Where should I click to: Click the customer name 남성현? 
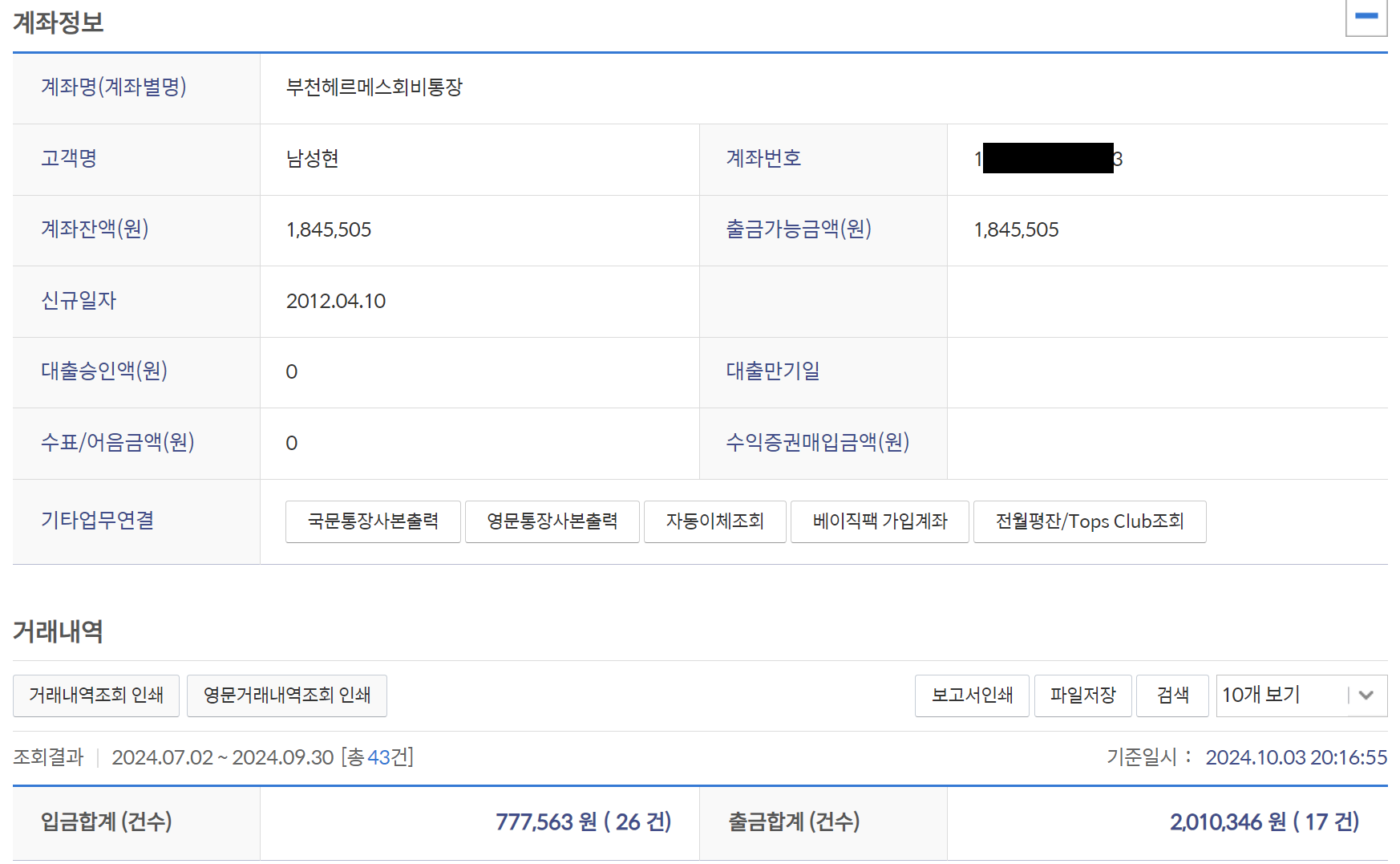point(312,159)
